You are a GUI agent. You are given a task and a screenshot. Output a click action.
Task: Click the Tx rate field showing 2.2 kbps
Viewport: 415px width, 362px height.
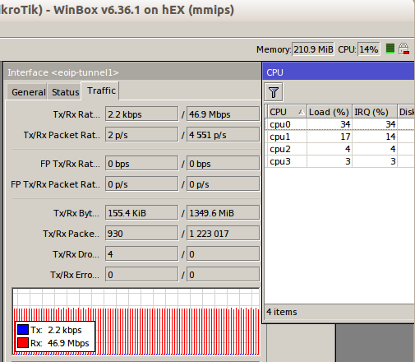point(141,114)
